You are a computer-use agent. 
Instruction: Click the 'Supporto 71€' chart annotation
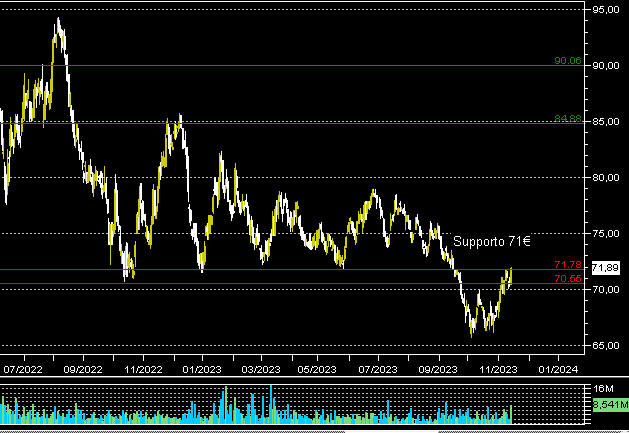492,241
